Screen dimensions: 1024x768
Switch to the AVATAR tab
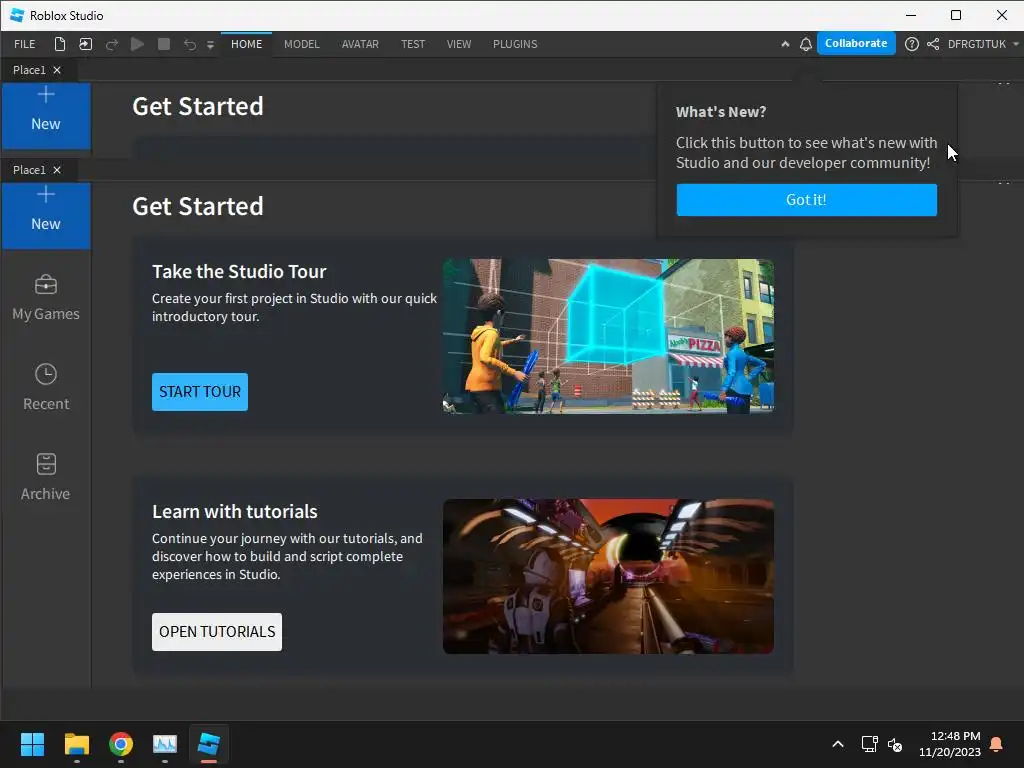360,44
